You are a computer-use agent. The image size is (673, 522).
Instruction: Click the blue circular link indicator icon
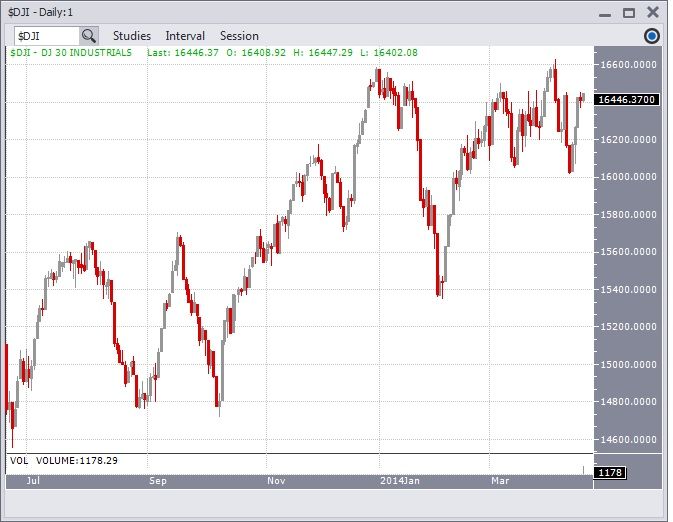click(652, 36)
